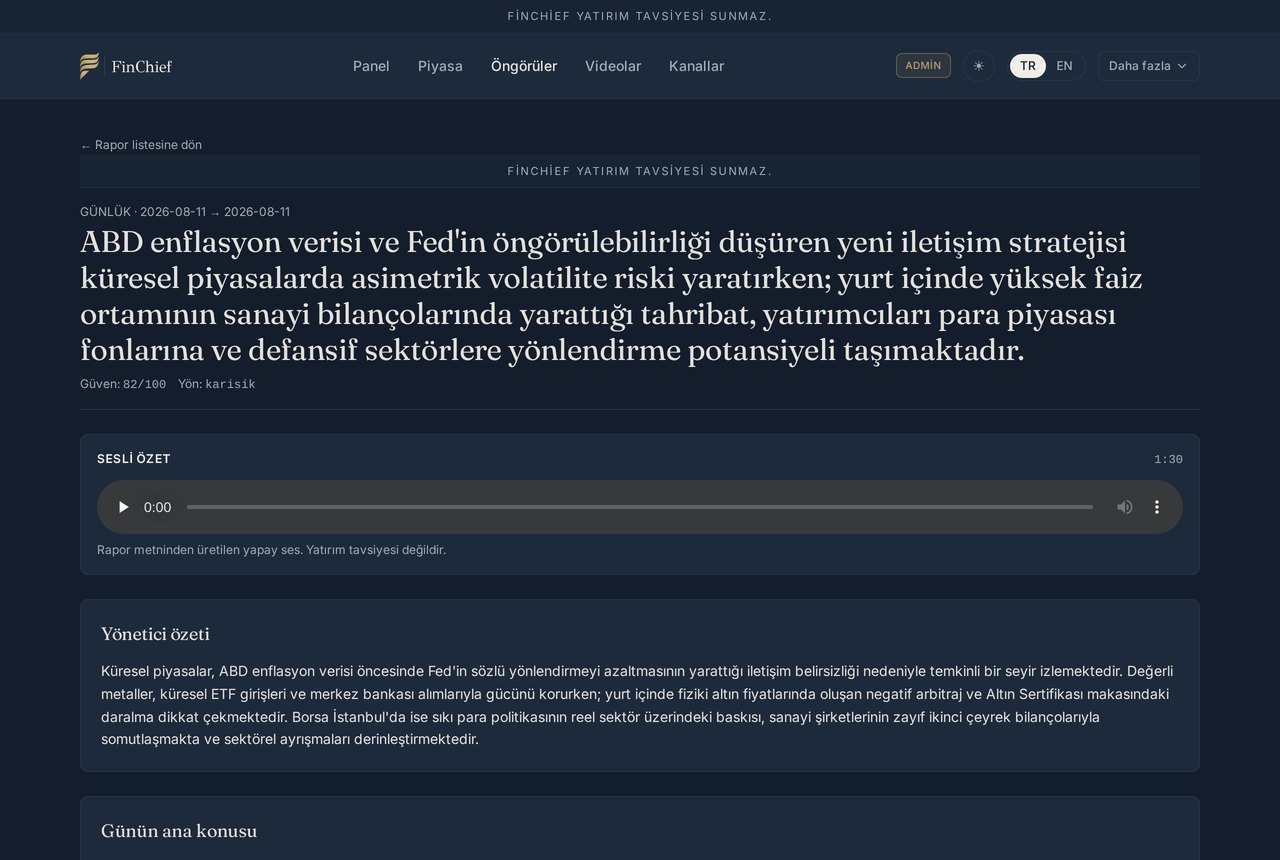Screen dimensions: 1280x860
Task: Click the GÜNLÜK date range text
Action: click(185, 212)
